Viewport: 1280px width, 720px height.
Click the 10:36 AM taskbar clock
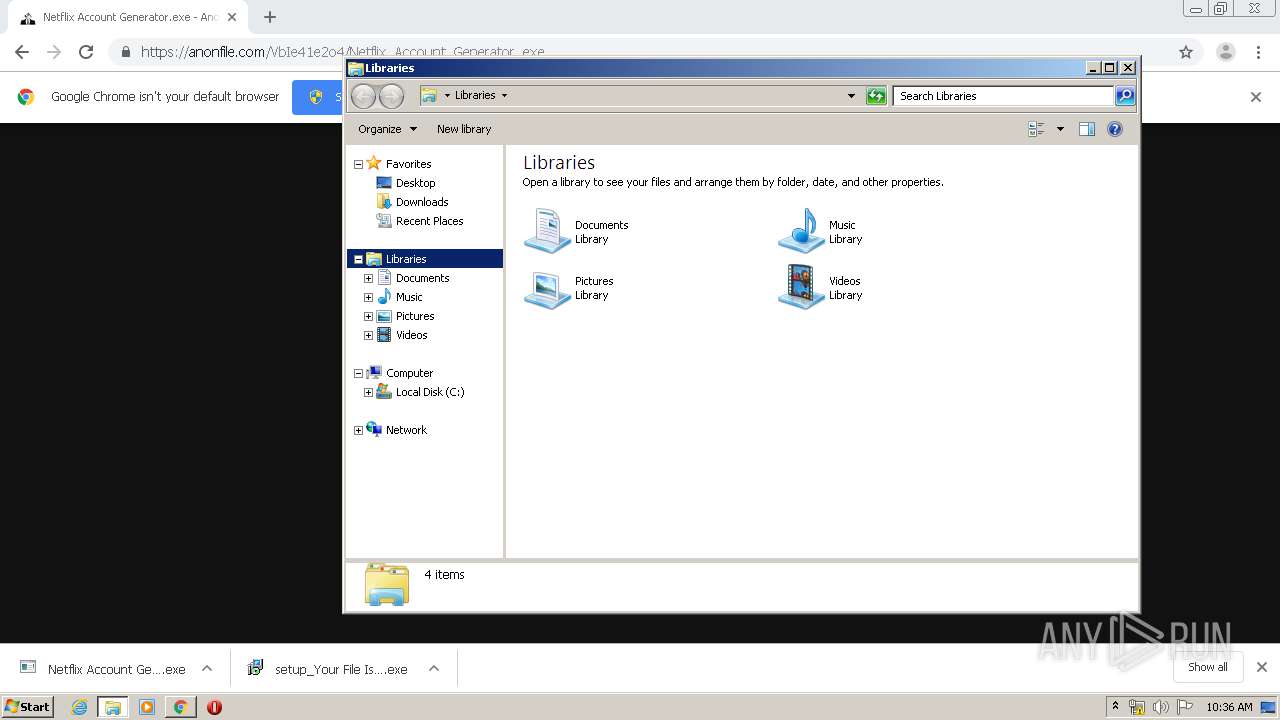tap(1229, 707)
